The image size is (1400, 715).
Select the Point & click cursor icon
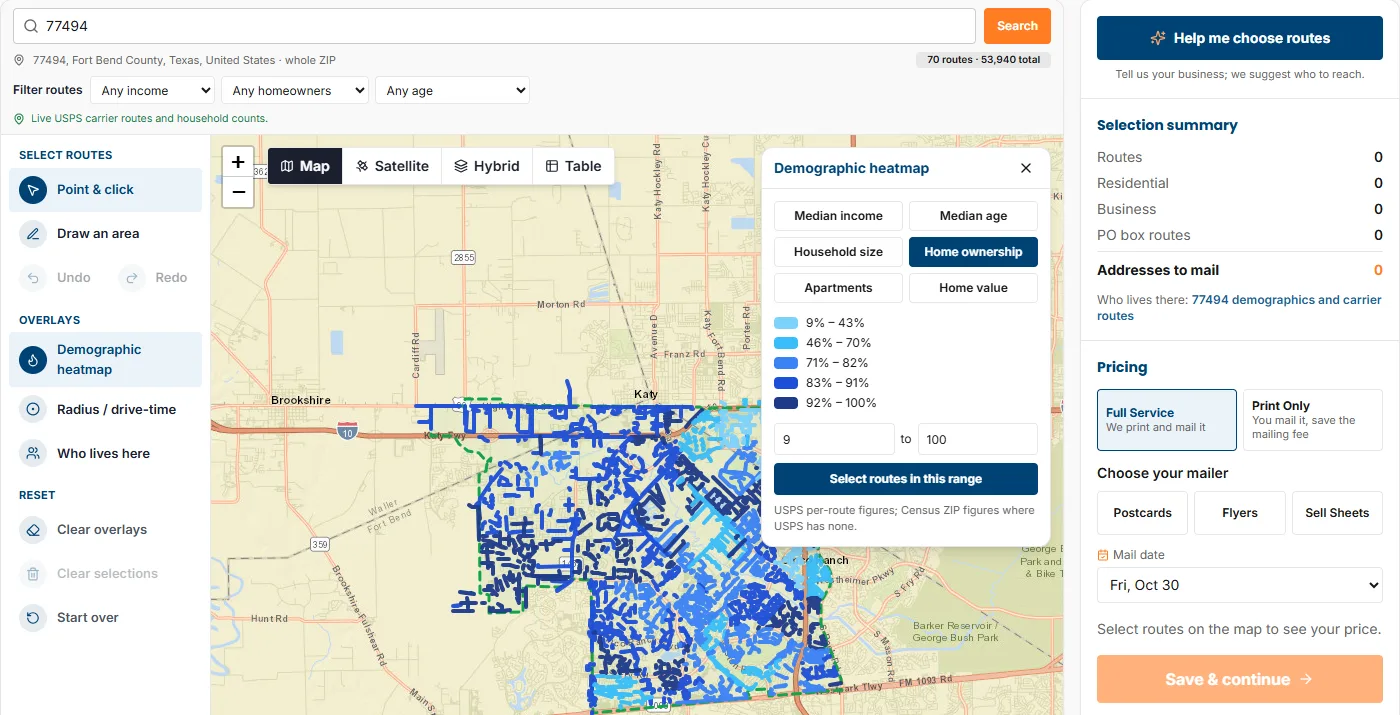coord(33,190)
